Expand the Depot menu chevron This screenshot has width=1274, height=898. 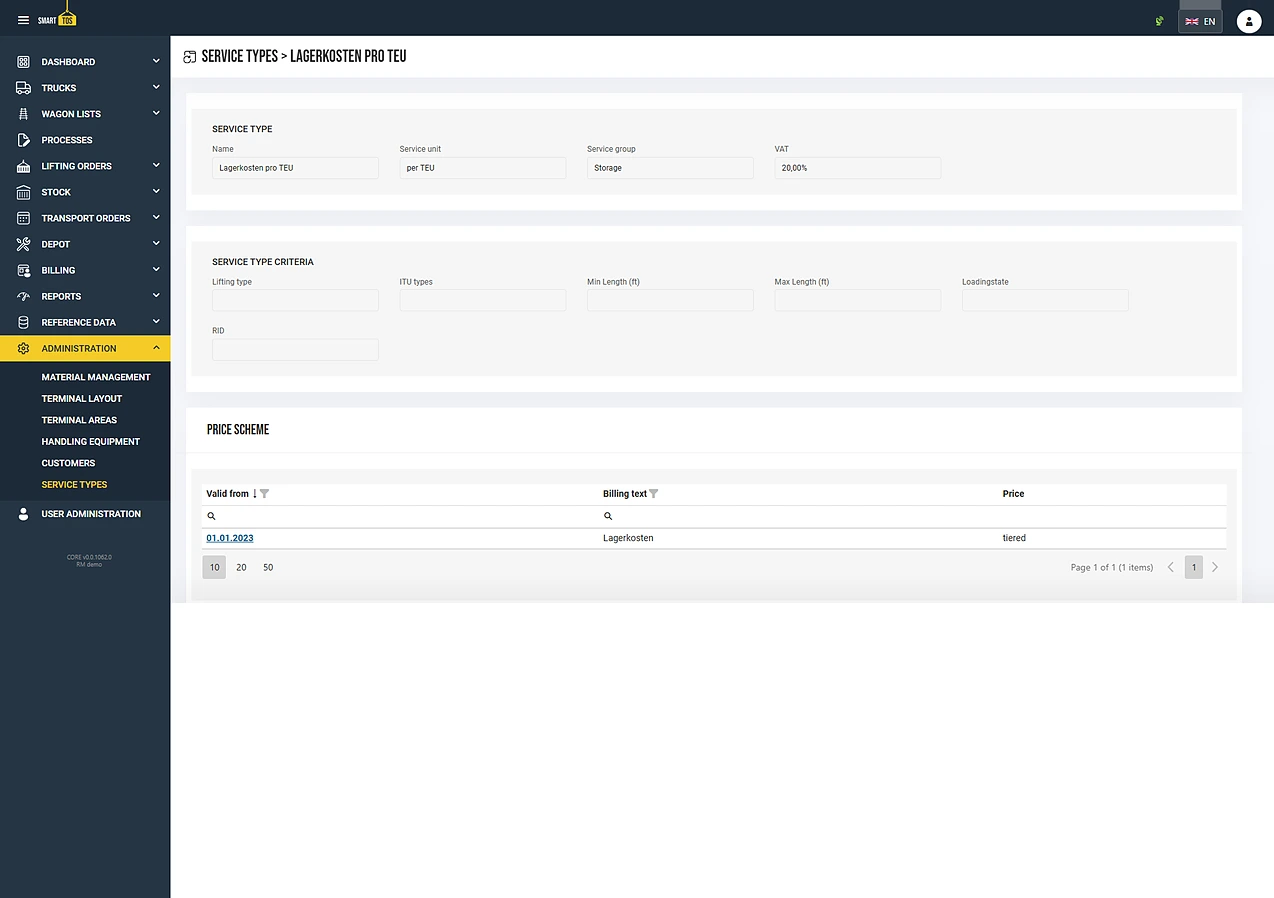pos(156,243)
